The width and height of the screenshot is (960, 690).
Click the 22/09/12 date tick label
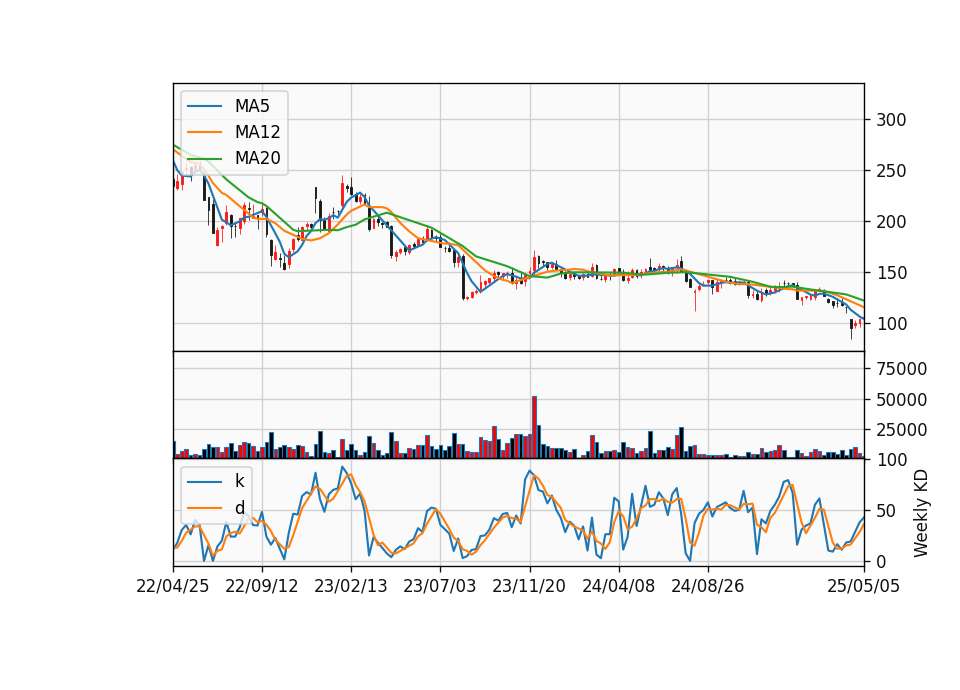coord(261,586)
